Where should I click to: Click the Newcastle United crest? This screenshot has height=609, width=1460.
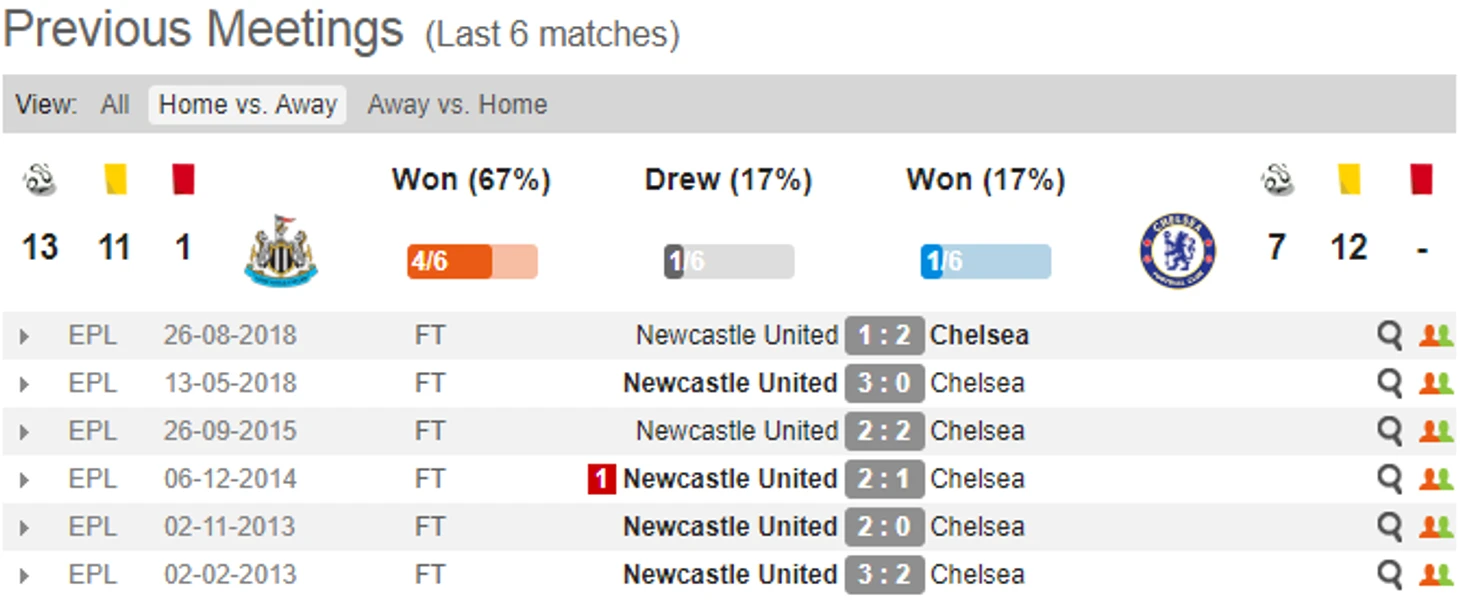[281, 250]
